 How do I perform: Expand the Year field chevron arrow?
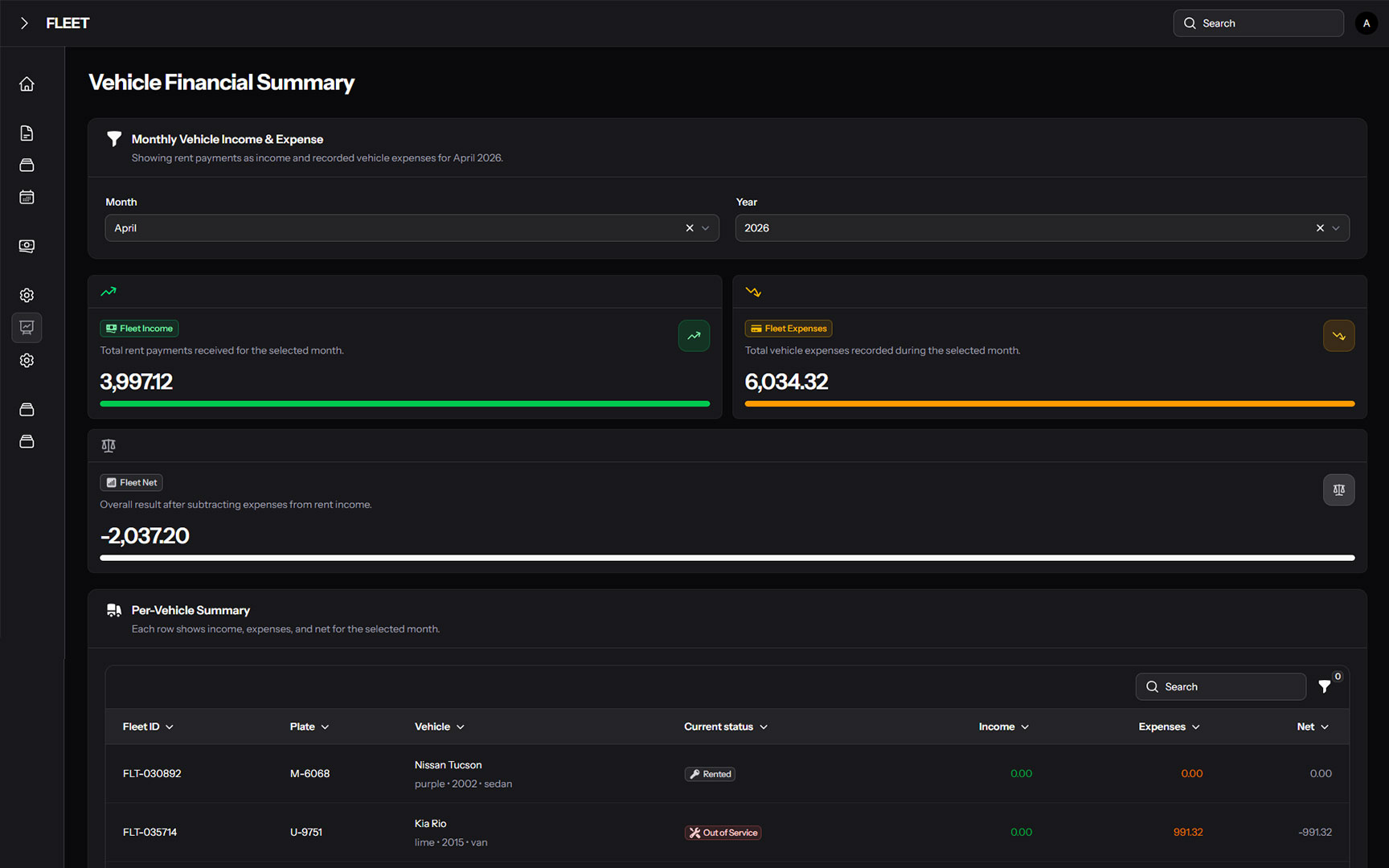pos(1336,228)
